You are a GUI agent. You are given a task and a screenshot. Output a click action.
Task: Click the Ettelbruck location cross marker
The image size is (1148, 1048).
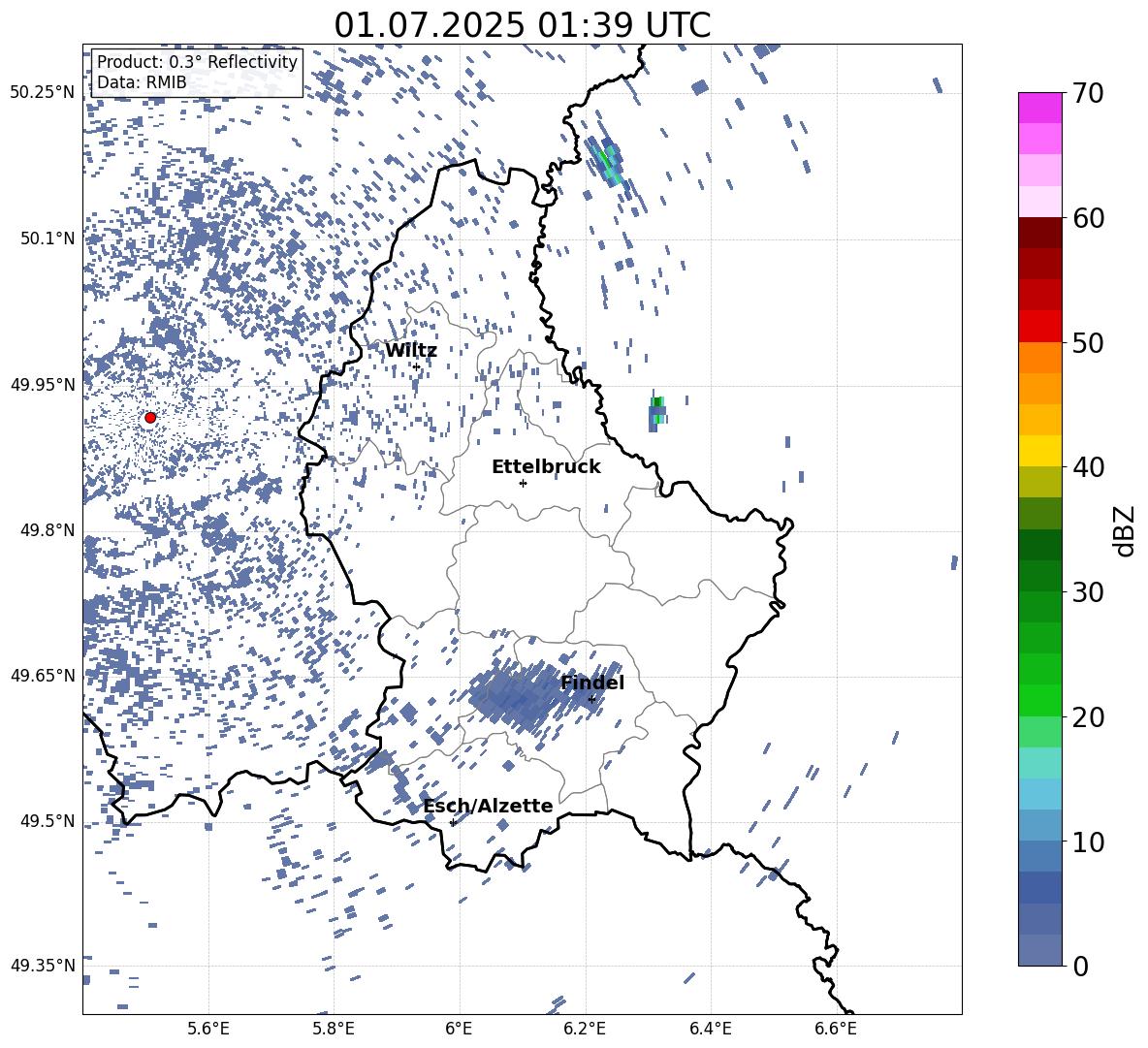523,483
